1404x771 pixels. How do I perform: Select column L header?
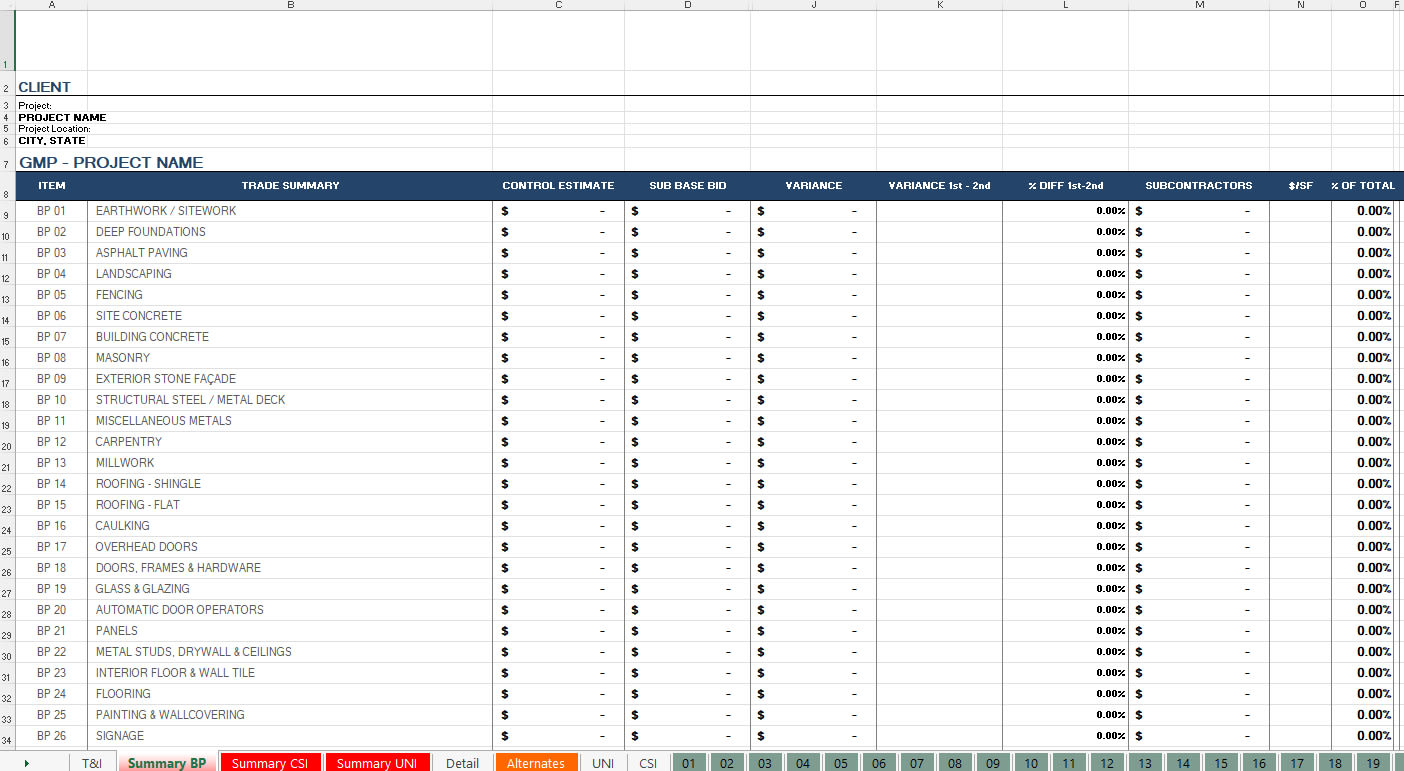tap(1064, 4)
